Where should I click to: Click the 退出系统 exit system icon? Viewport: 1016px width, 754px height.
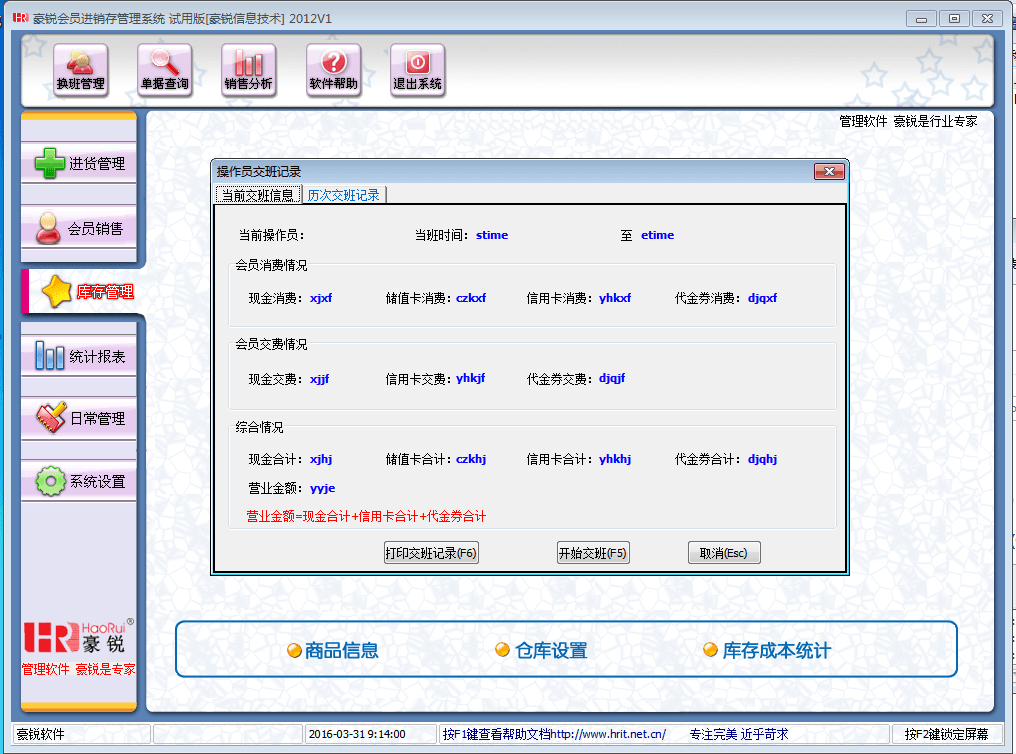(417, 70)
